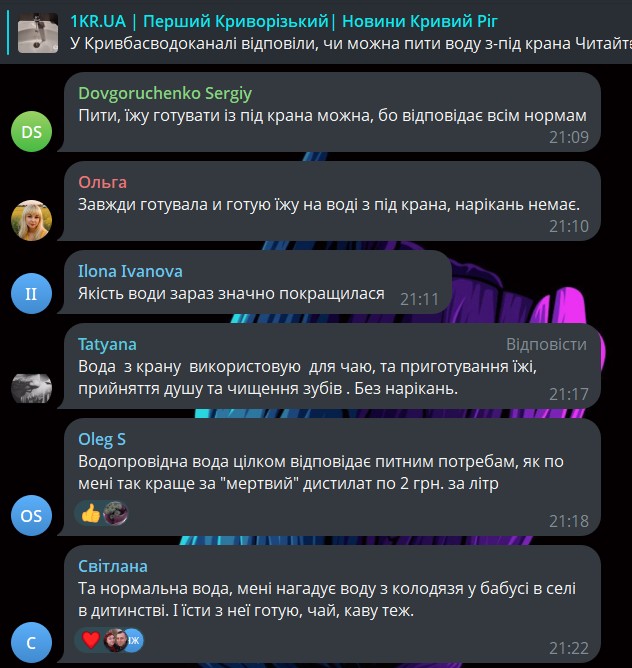
Task: Open Ольга's profile photo avatar
Action: [x=32, y=220]
